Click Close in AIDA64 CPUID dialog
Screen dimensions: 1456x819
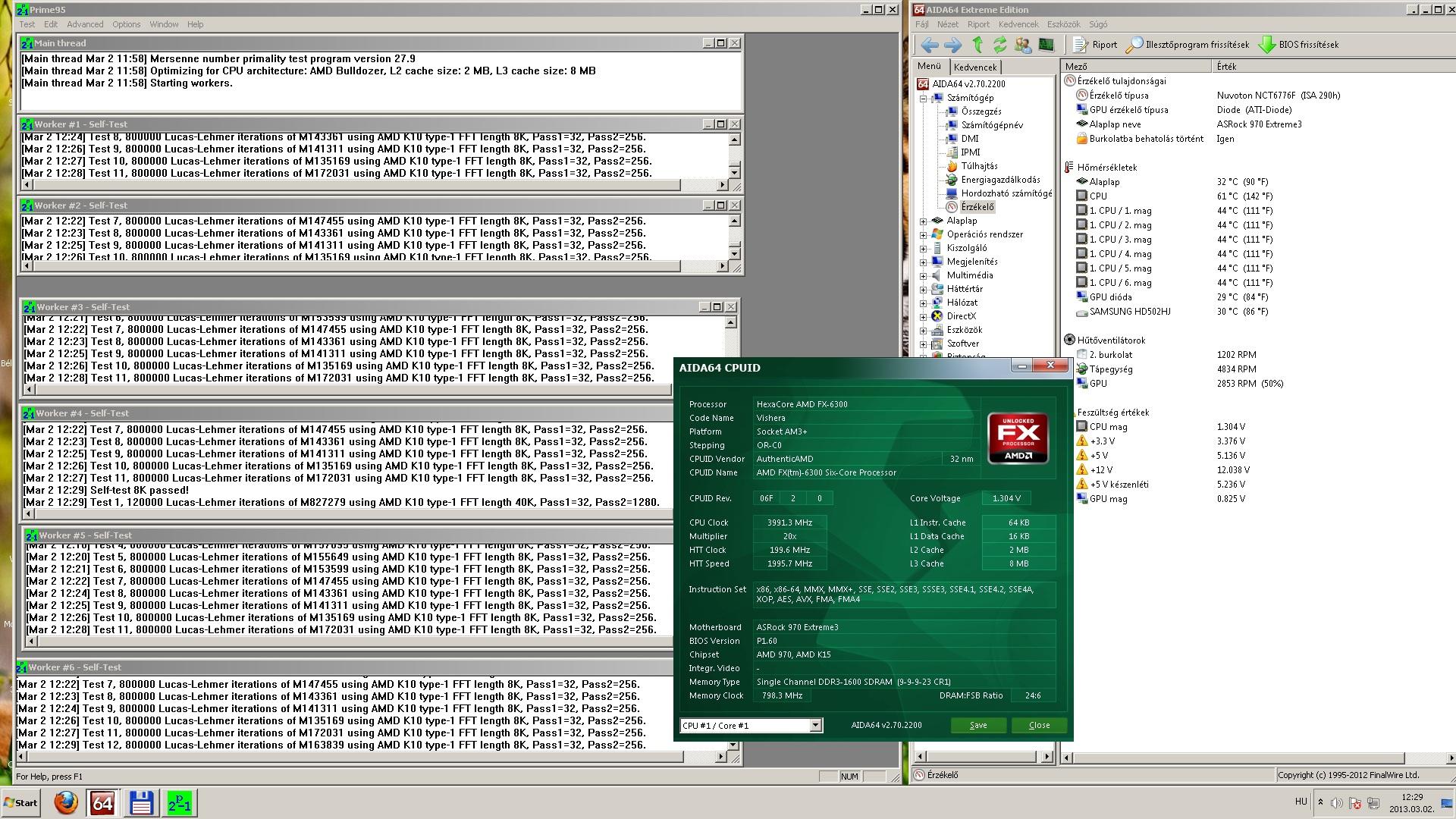tap(1039, 725)
